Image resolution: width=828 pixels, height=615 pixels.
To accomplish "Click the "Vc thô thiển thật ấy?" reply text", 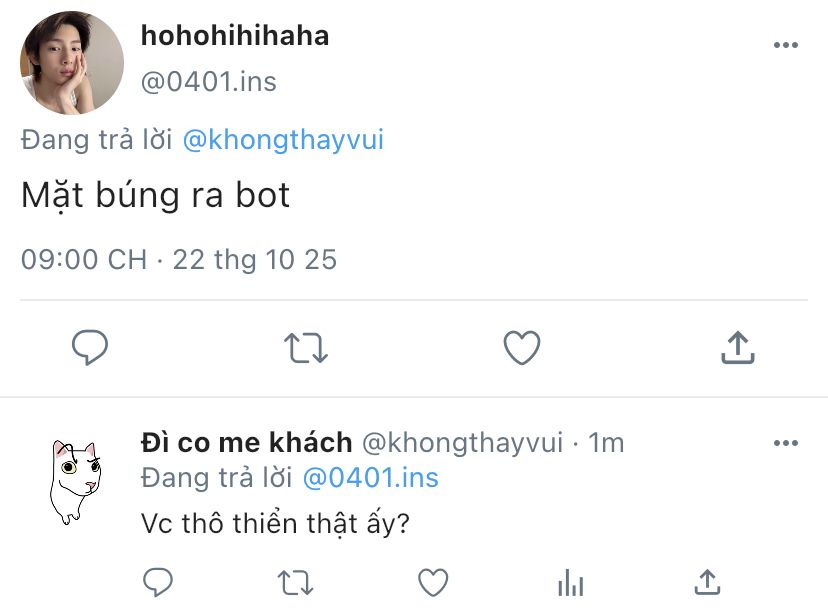I will point(275,523).
